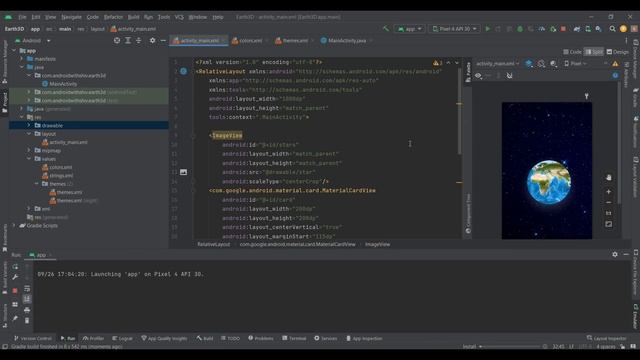Stop the running app using the red stop icon

[563, 29]
